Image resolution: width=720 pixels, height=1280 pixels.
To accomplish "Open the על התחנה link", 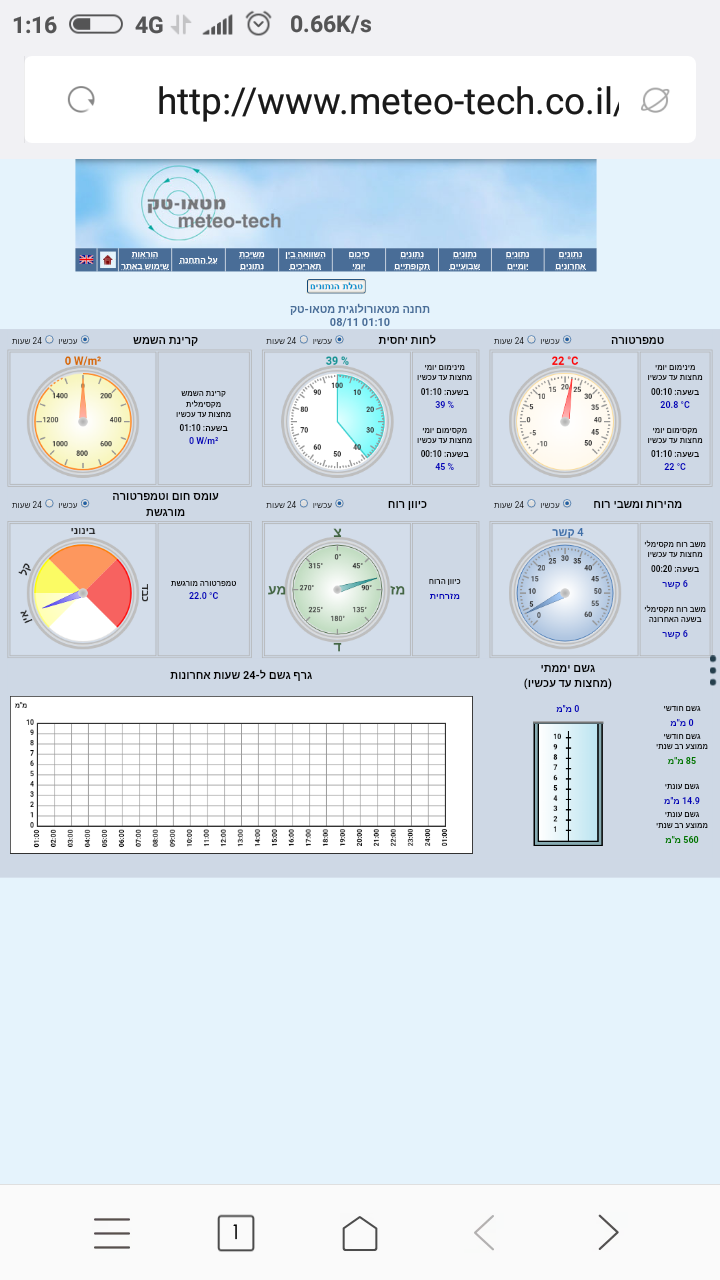I will [x=198, y=260].
